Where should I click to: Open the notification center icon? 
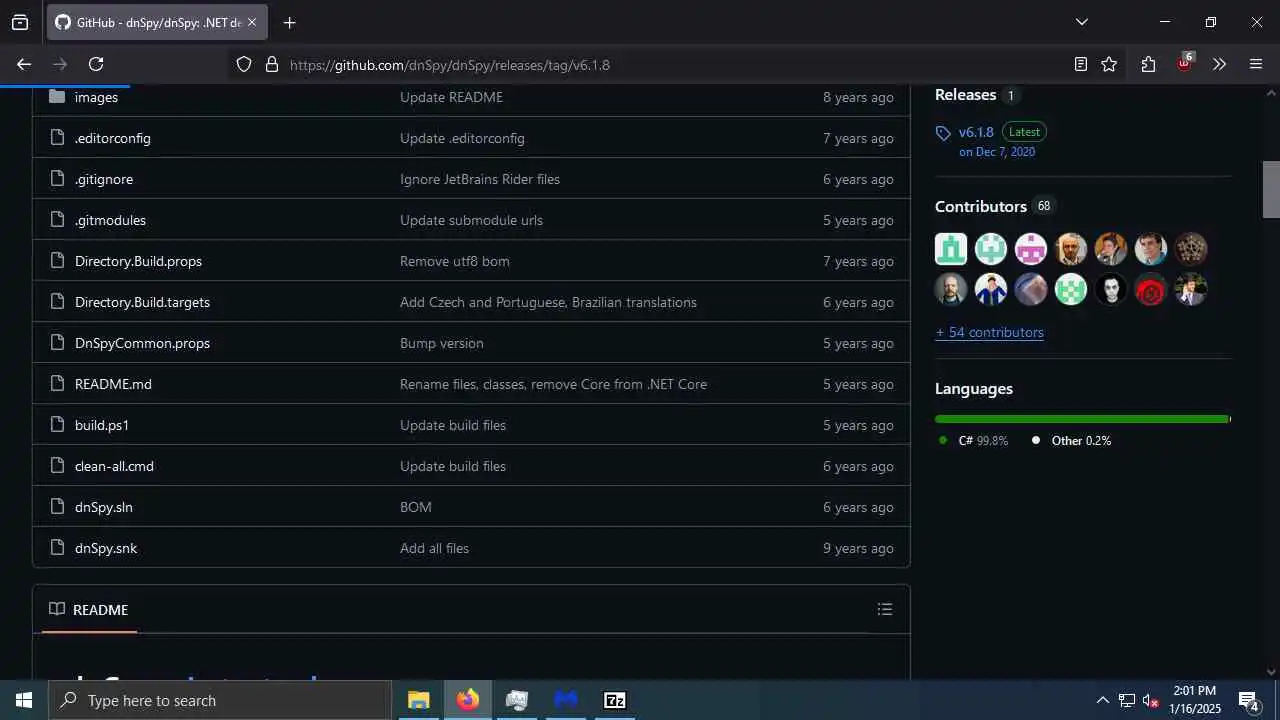pos(1249,700)
